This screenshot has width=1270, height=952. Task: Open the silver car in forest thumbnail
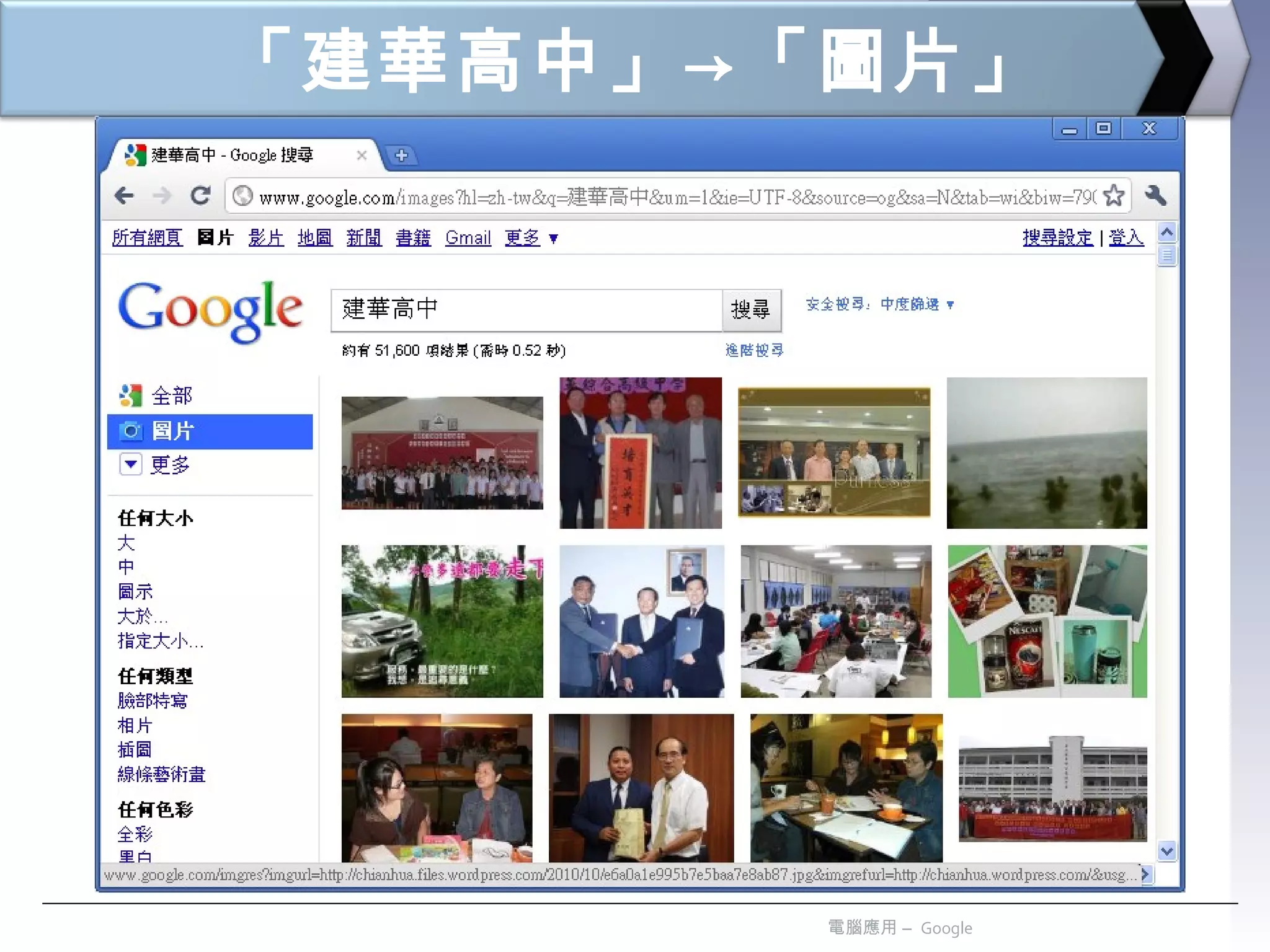[x=442, y=621]
